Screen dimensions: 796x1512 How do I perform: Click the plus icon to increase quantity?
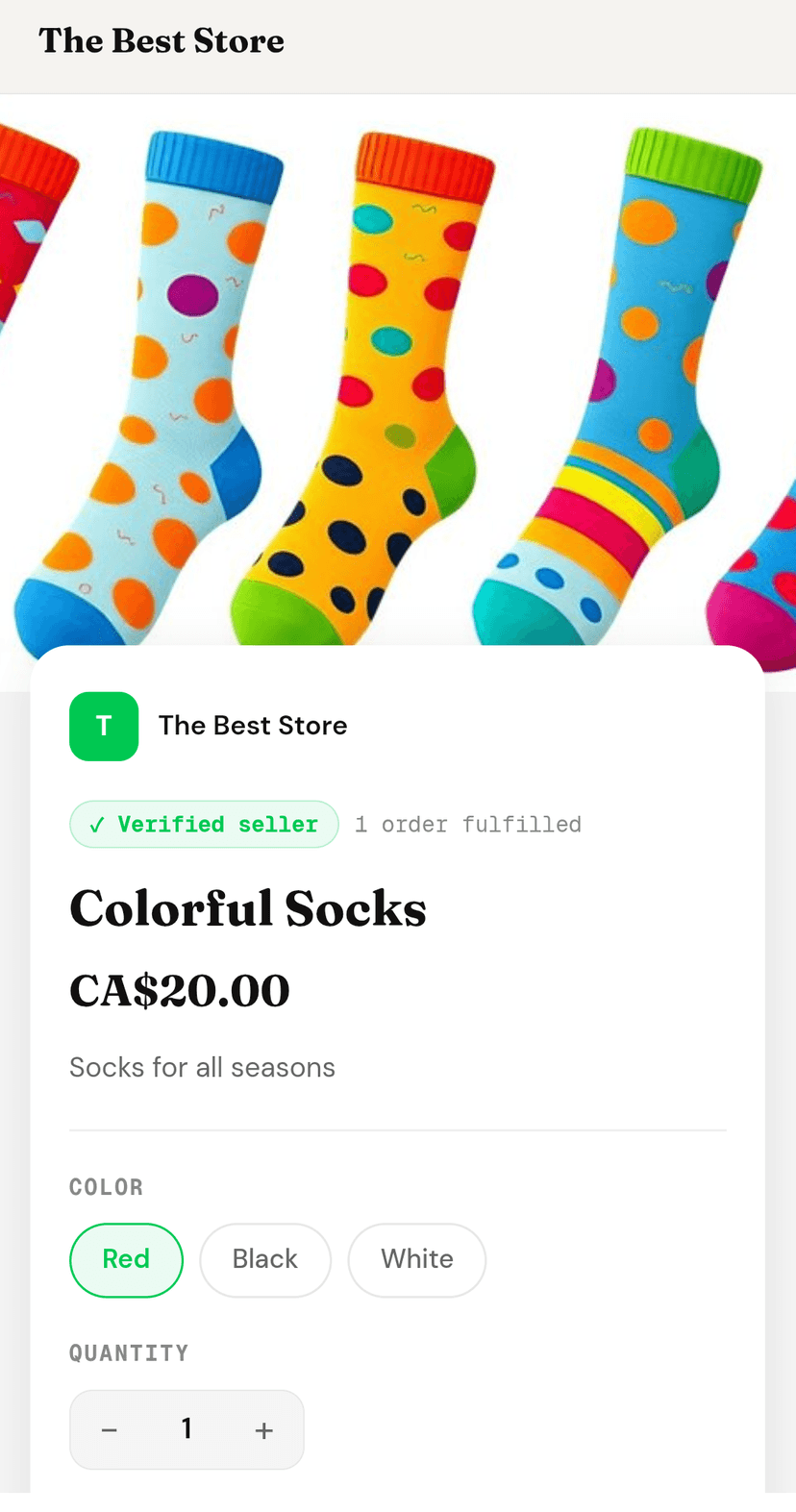click(263, 1429)
